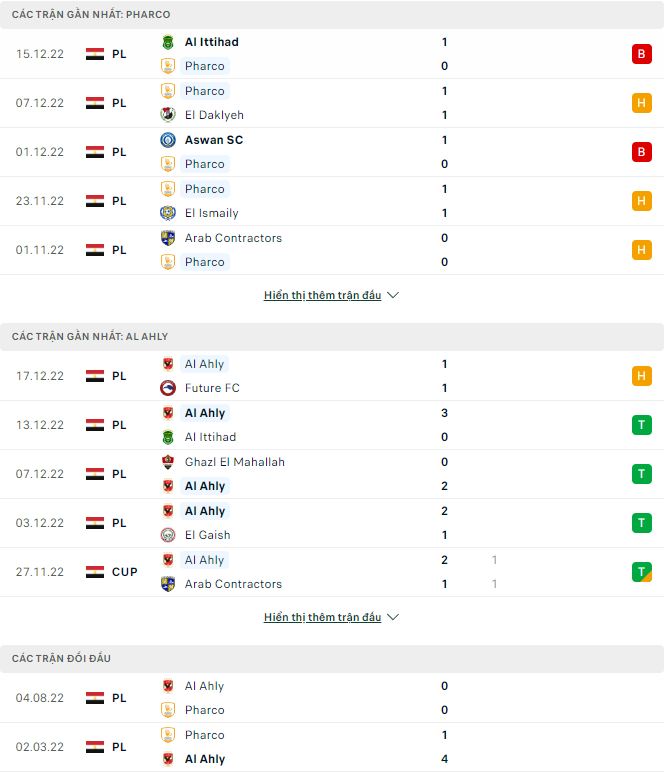Click Egypt flag on the 27.11.22 CUP match
This screenshot has height=773, width=671.
[95, 572]
